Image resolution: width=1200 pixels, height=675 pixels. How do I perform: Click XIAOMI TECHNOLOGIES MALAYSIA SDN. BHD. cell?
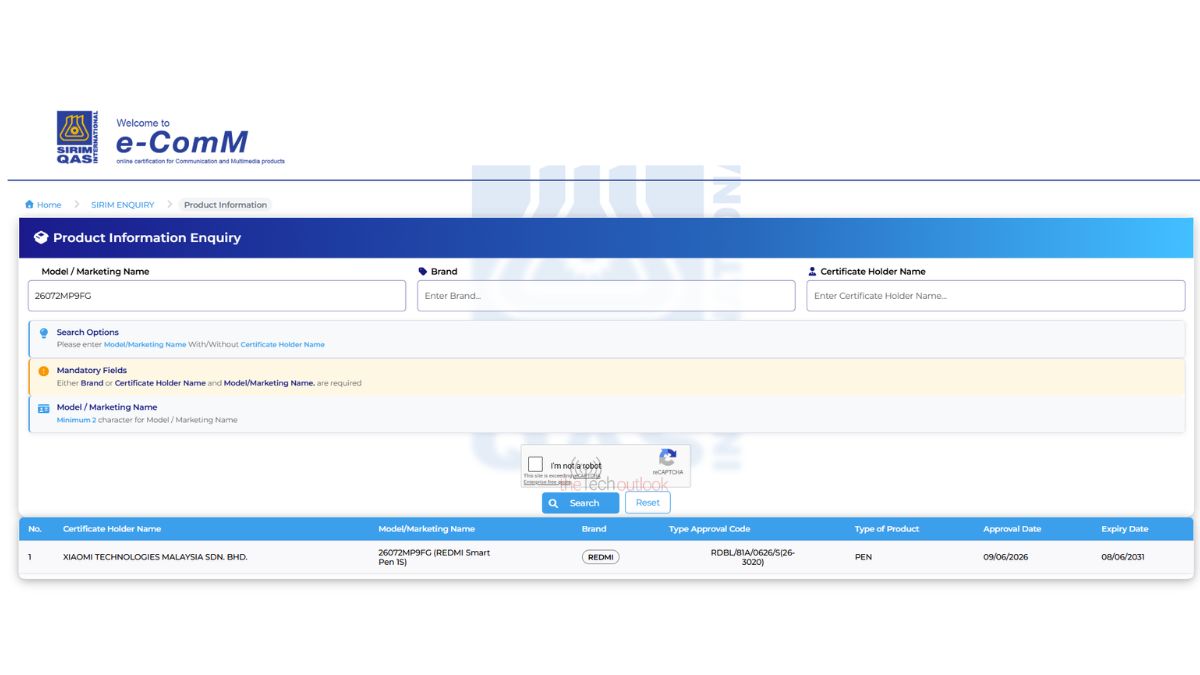[x=155, y=557]
